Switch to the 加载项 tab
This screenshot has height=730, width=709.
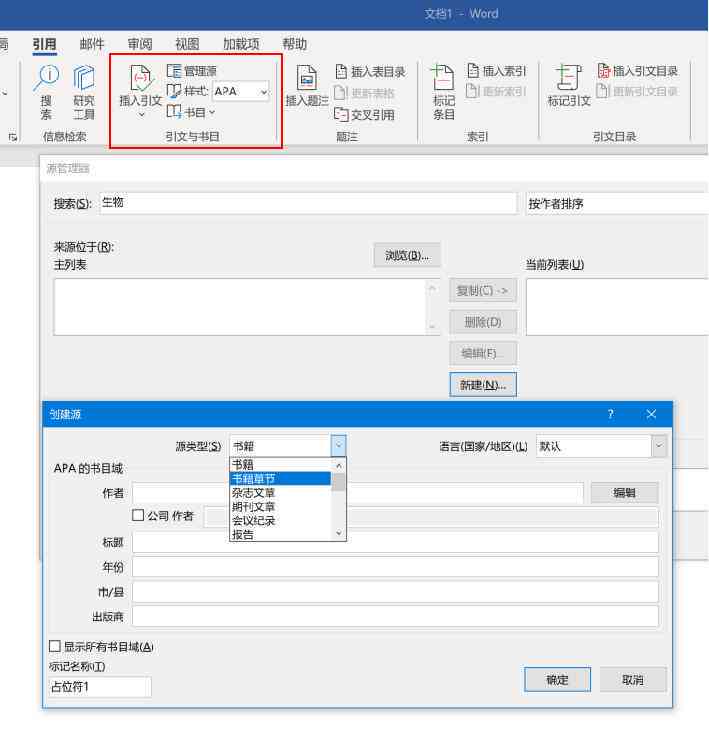(x=241, y=44)
